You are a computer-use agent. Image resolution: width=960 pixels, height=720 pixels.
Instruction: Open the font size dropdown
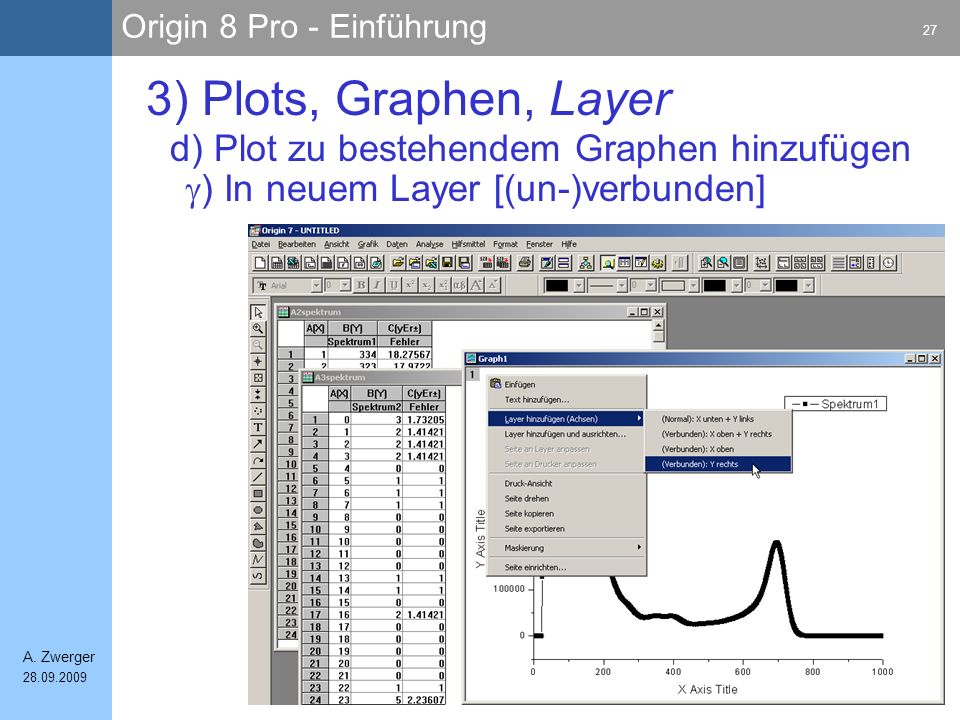pos(345,285)
